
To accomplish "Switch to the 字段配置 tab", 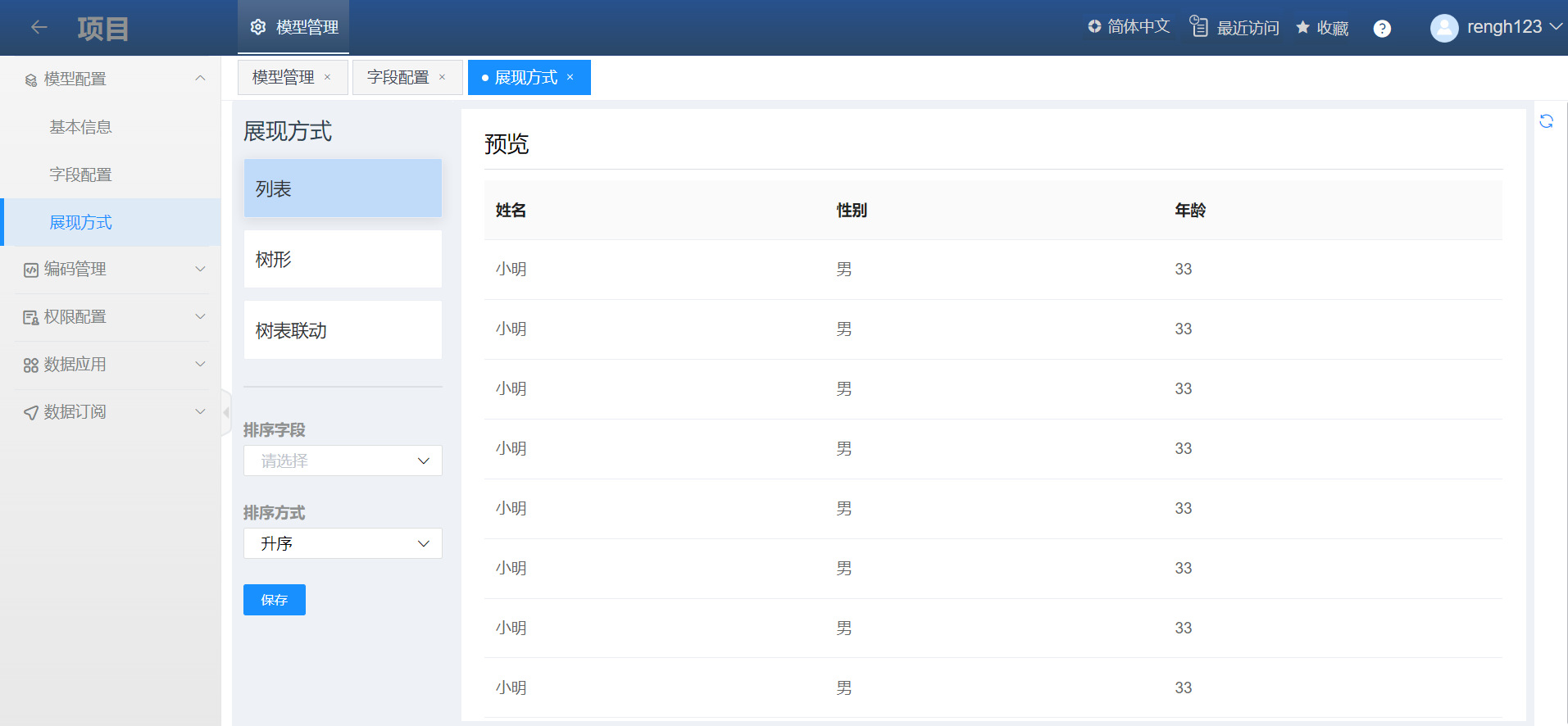I will click(398, 77).
